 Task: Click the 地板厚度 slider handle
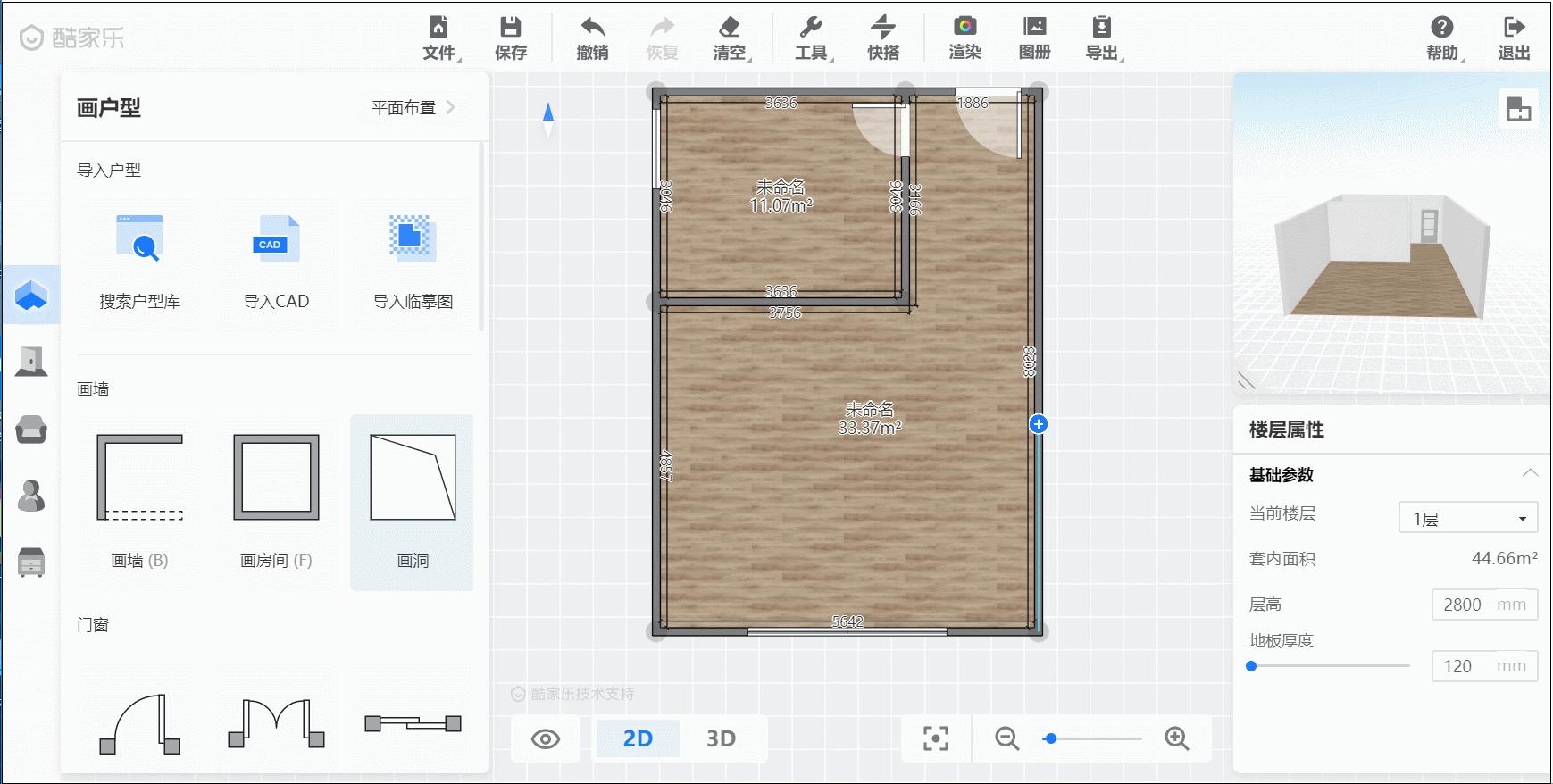click(1251, 666)
